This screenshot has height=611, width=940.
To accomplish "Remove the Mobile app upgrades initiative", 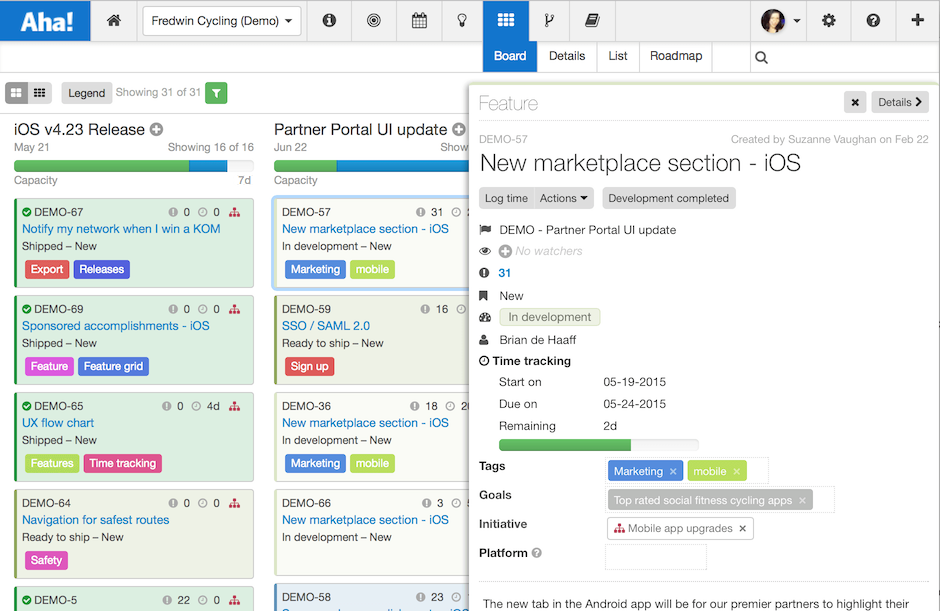I will 742,529.
